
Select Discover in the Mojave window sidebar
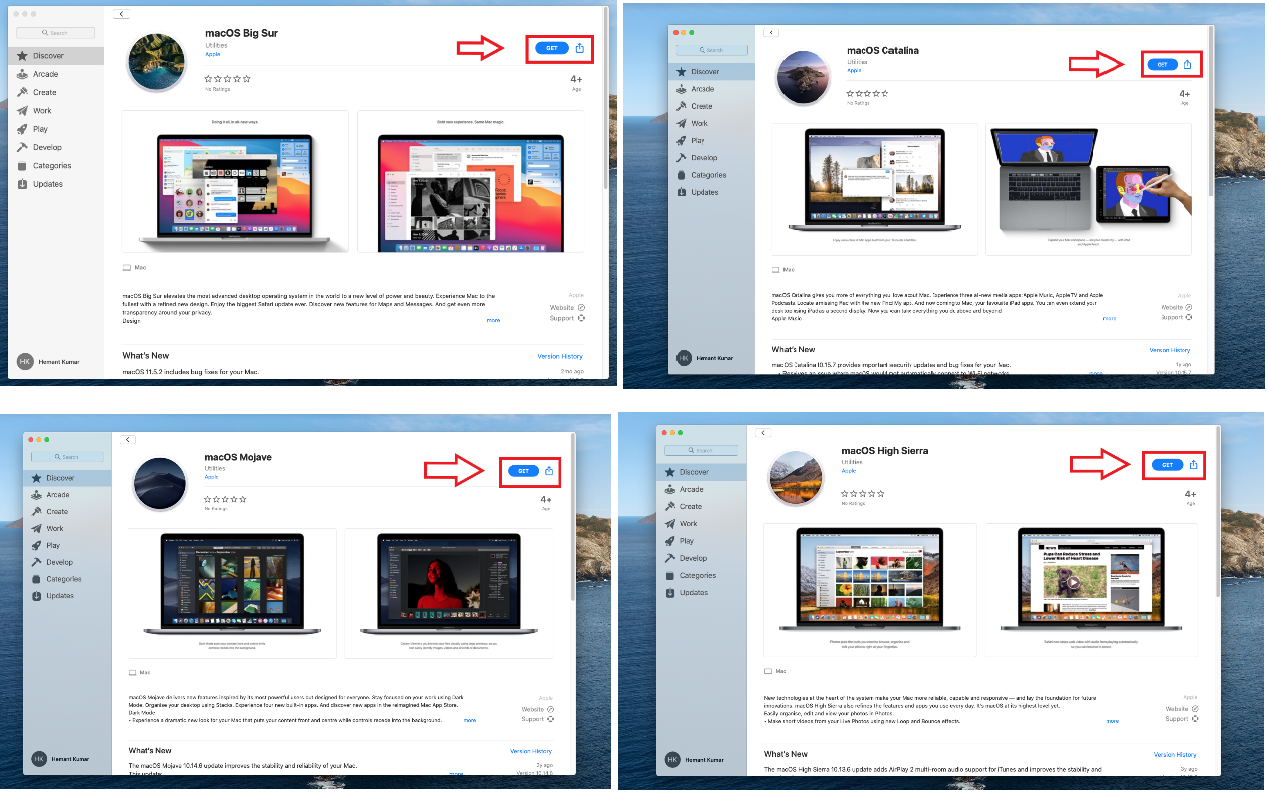coord(60,478)
